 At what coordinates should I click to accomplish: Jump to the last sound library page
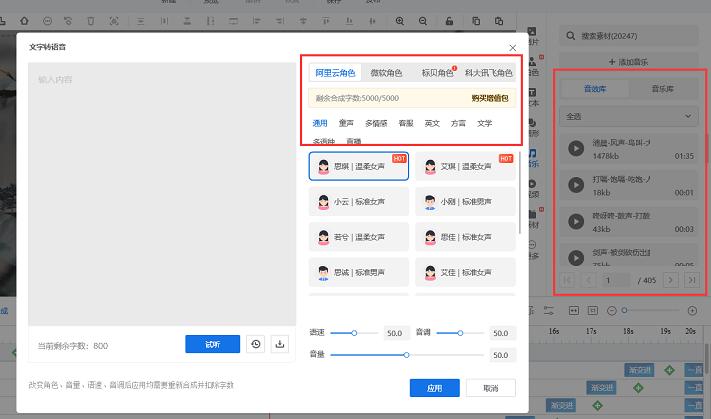(x=692, y=280)
